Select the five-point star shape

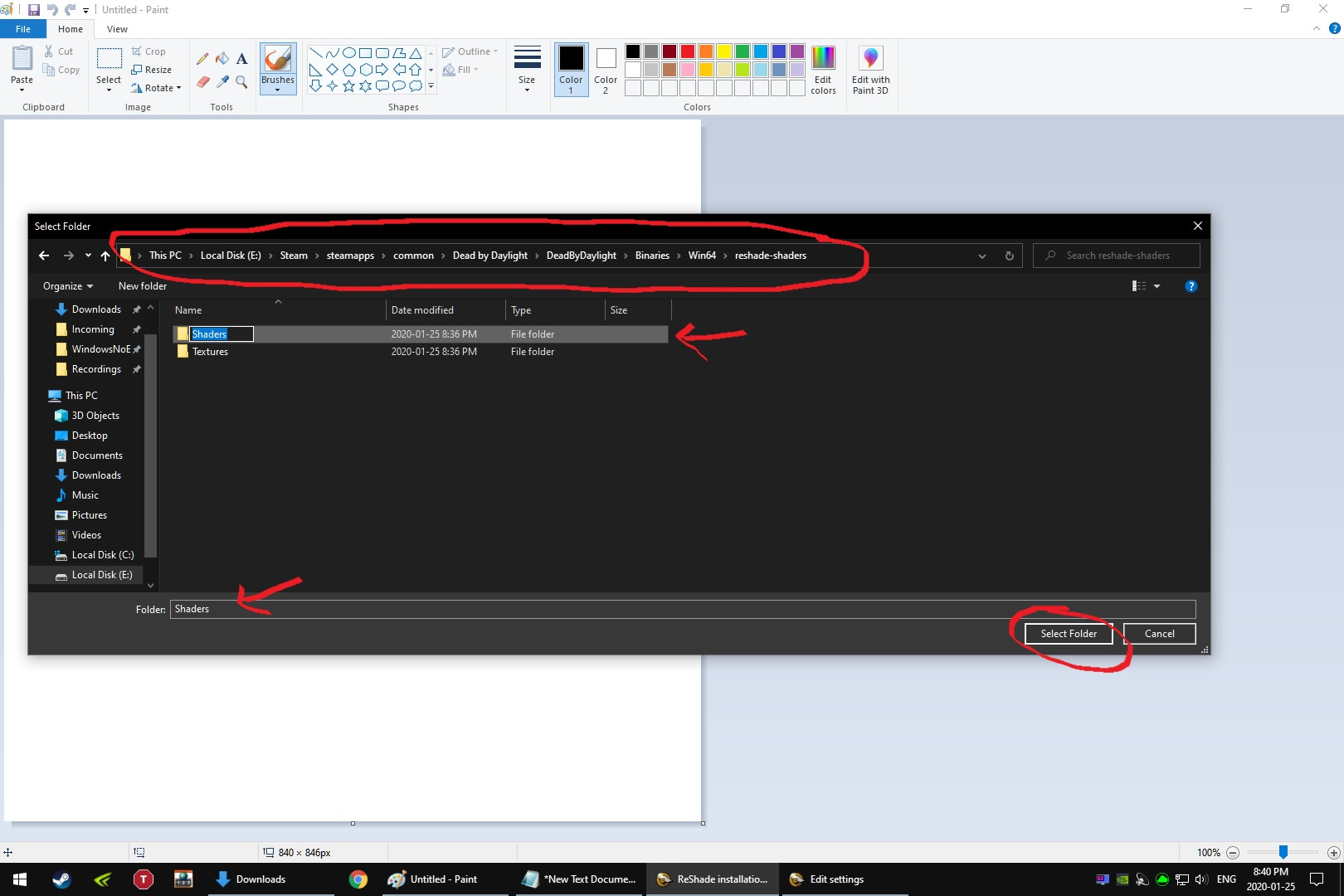[x=349, y=85]
